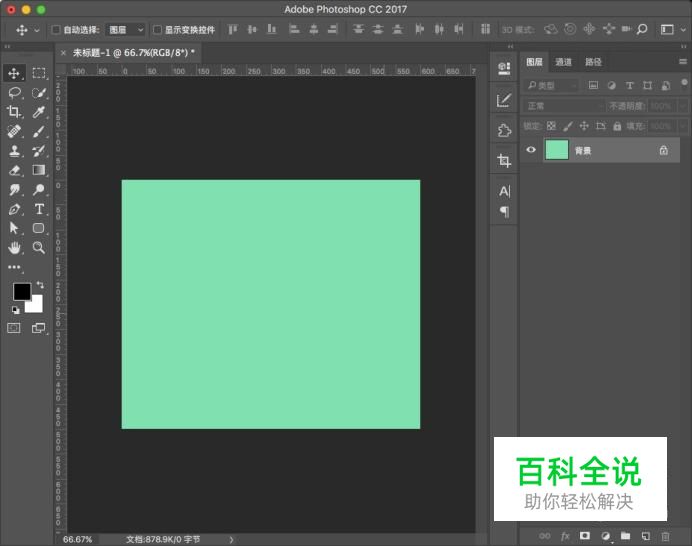Open the 正常 blend mode dropdown

coord(564,106)
